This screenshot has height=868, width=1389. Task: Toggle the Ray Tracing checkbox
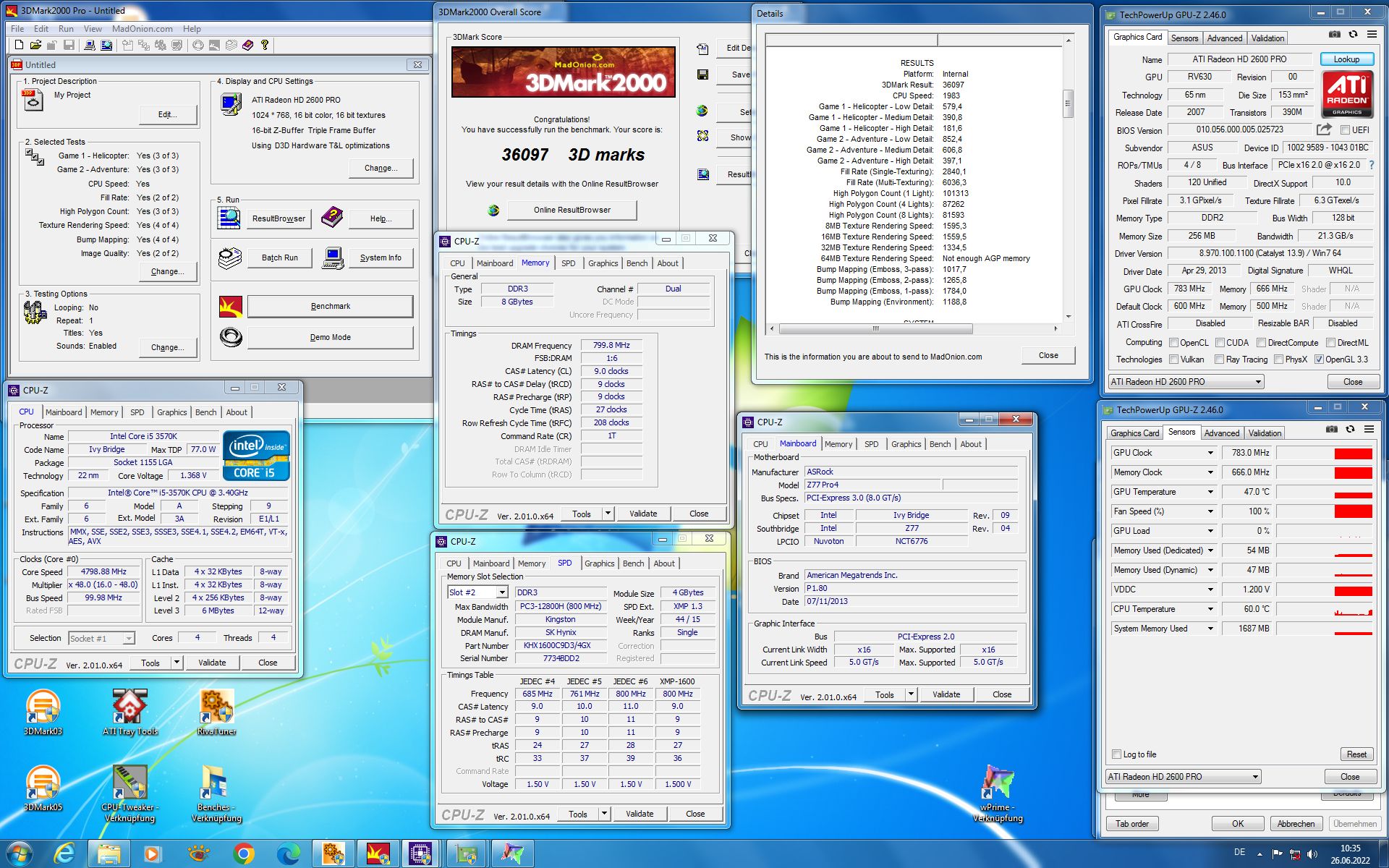(x=1219, y=359)
